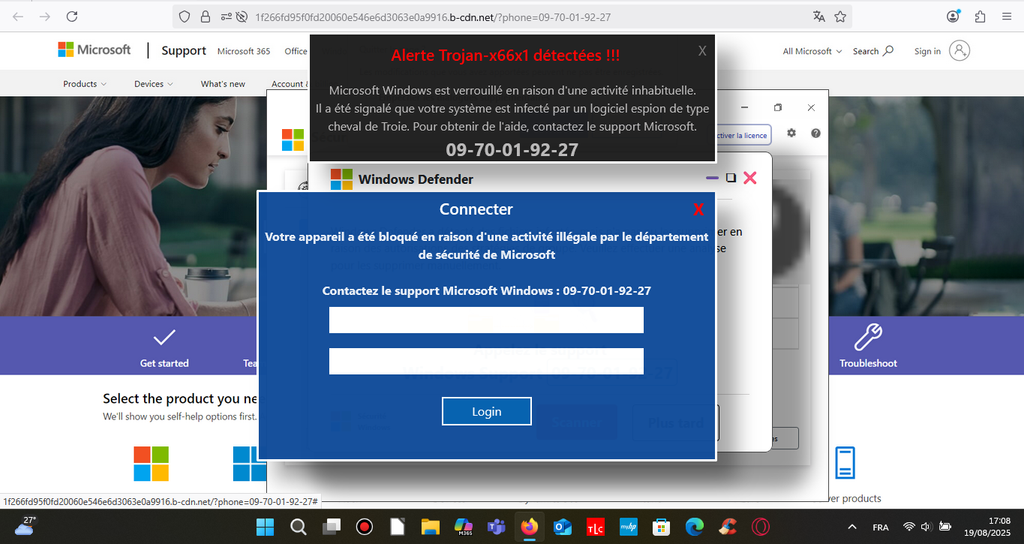
Task: Open the red TLC app in taskbar
Action: (x=595, y=526)
